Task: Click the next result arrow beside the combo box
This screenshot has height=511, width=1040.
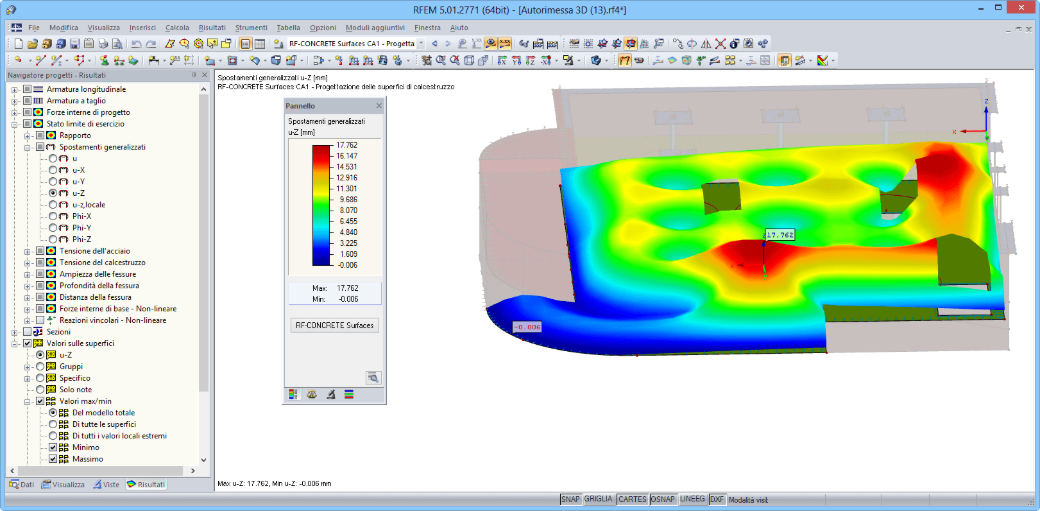Action: click(x=448, y=44)
